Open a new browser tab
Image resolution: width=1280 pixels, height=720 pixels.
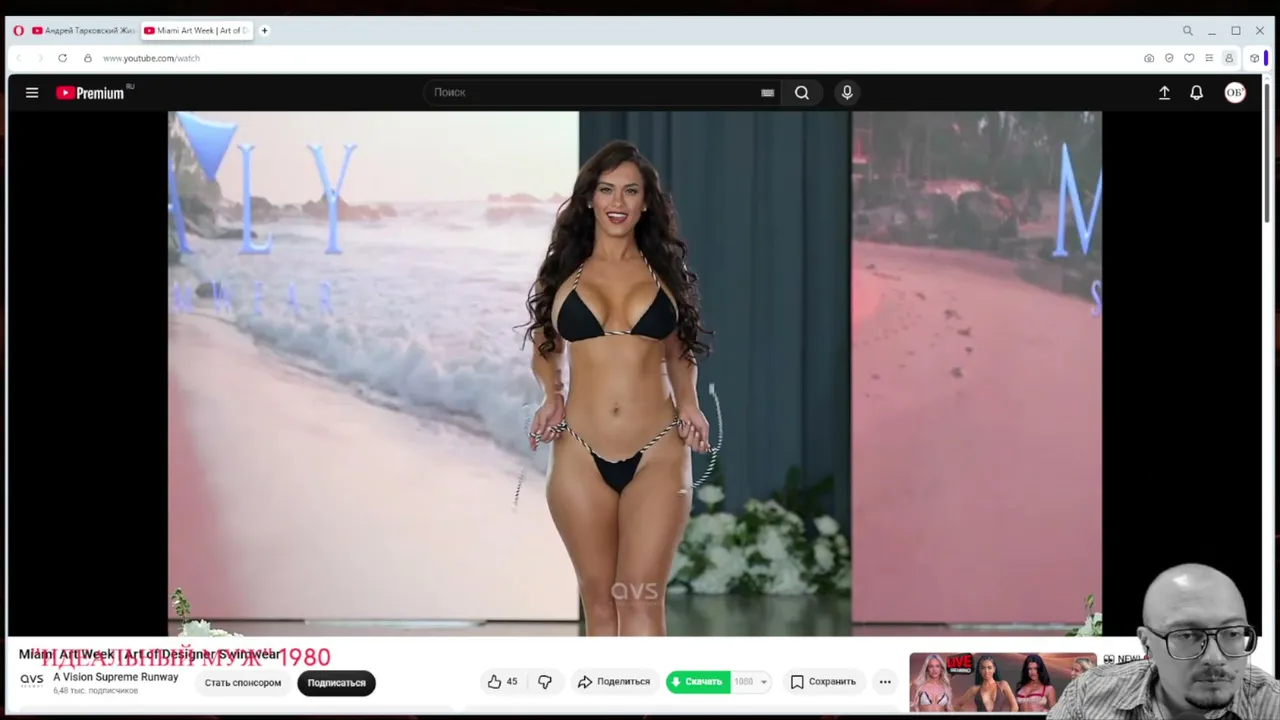click(265, 31)
